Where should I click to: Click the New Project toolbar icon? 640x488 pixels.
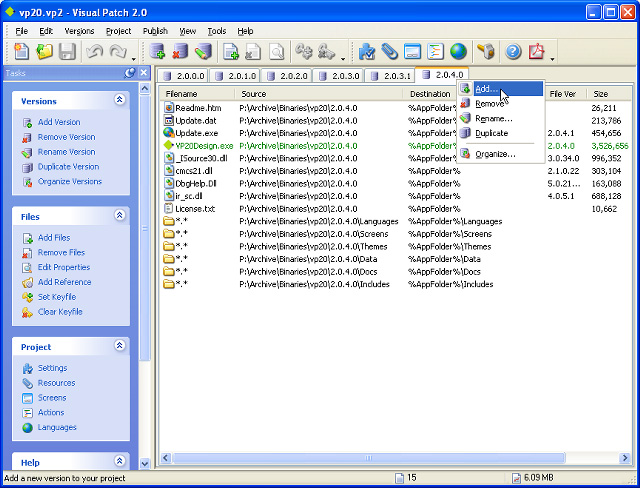tap(22, 52)
